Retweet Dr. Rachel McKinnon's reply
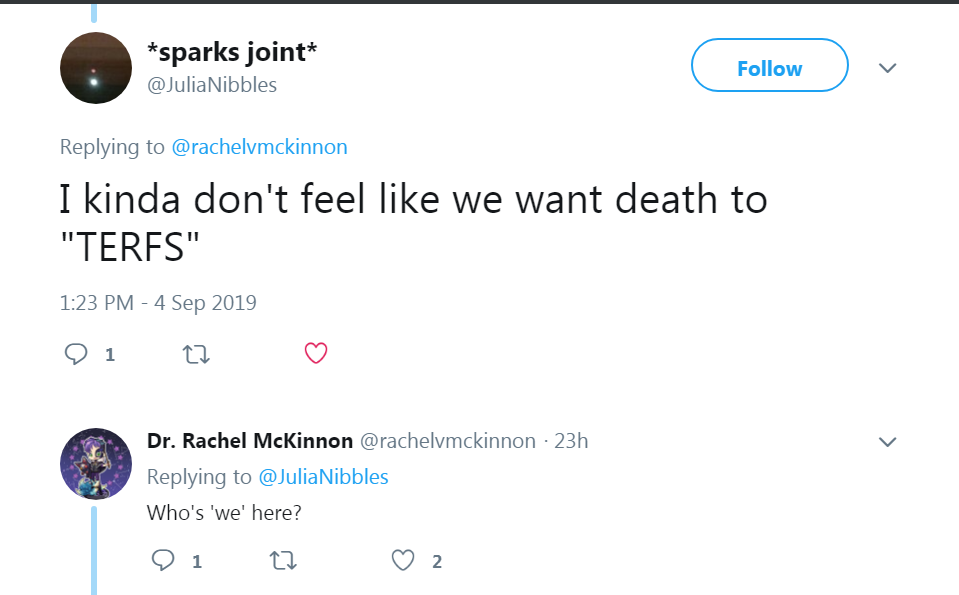 click(284, 561)
